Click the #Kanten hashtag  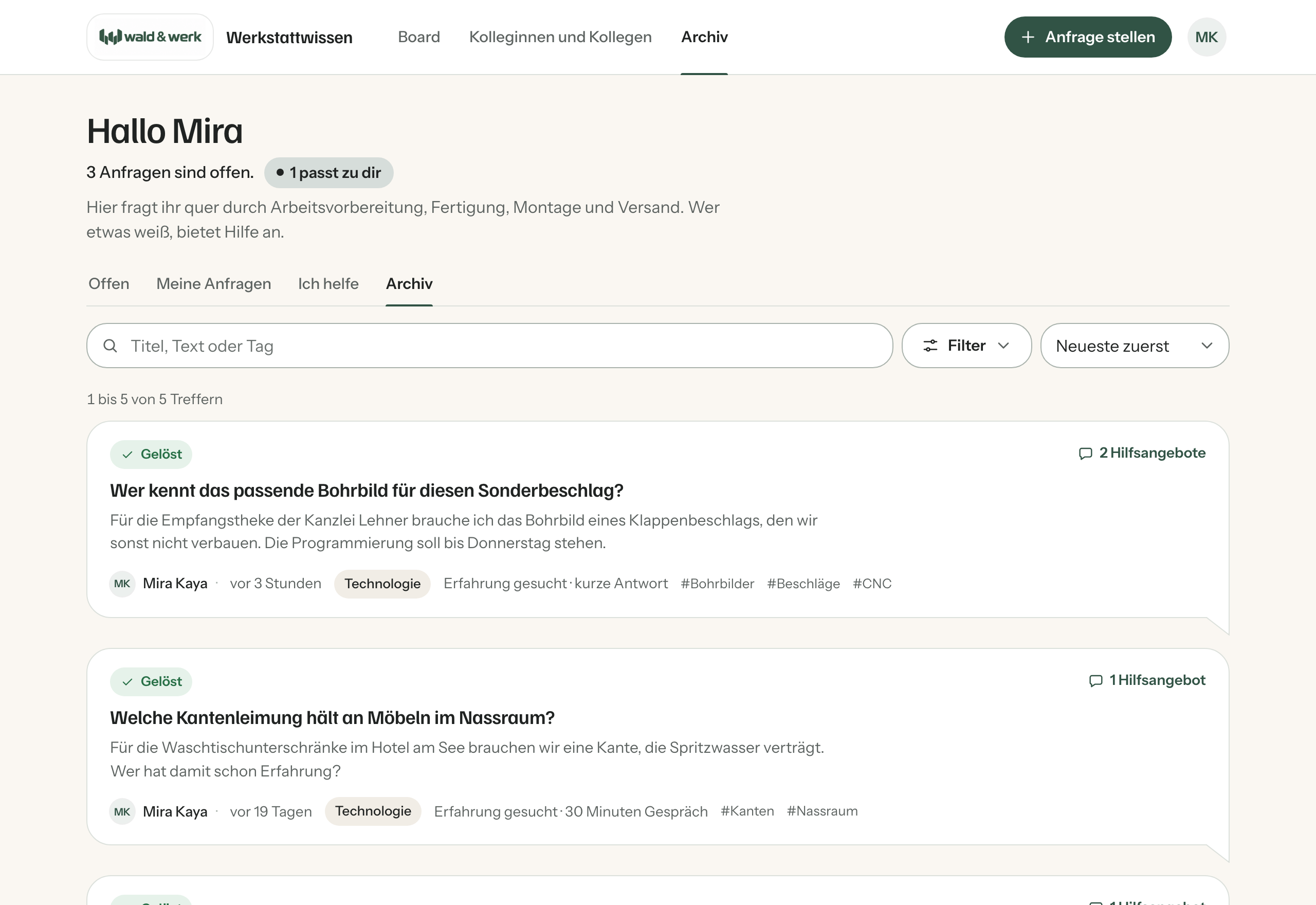coord(747,811)
